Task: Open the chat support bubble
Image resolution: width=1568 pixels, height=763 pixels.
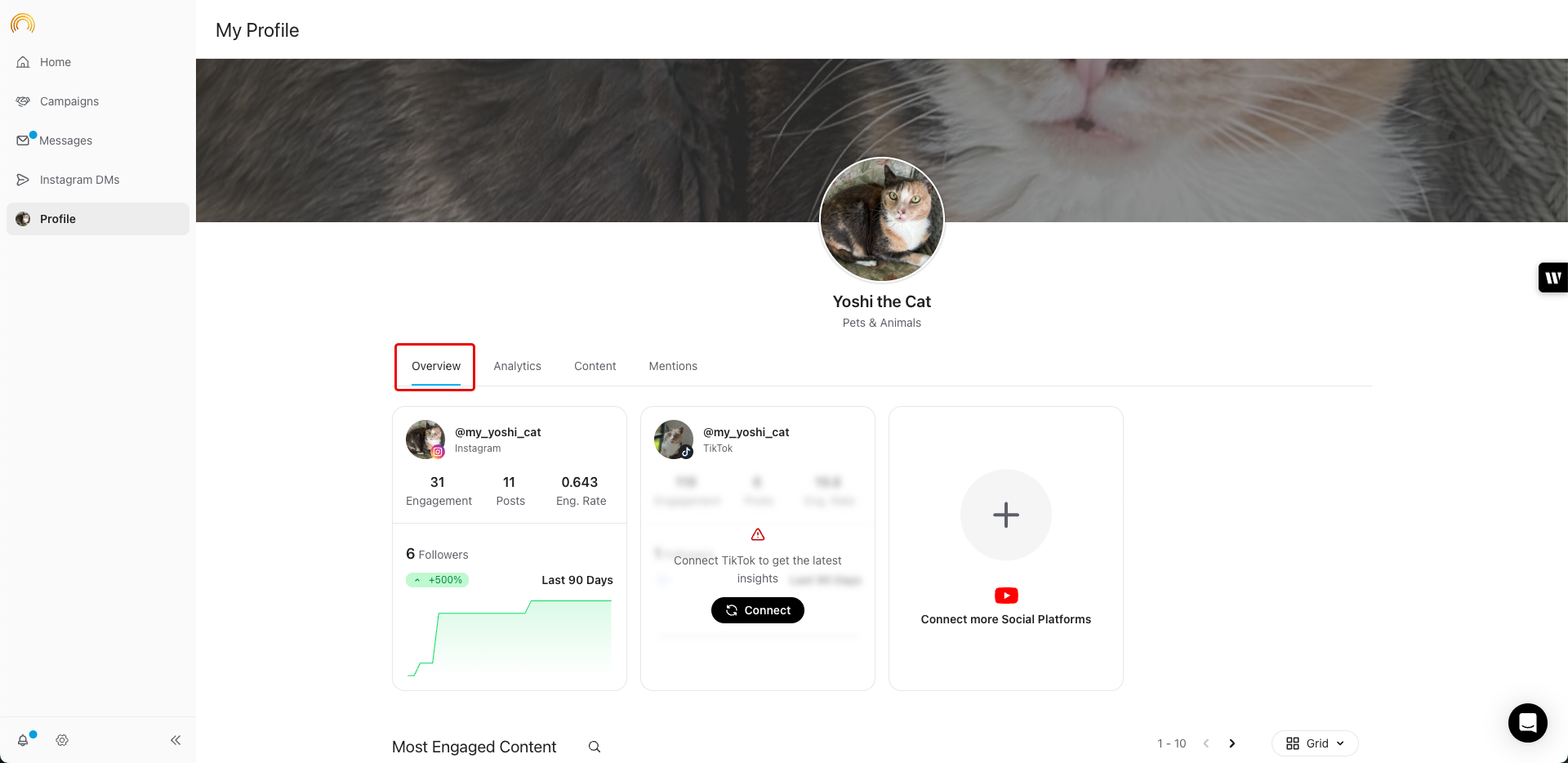Action: (1528, 723)
